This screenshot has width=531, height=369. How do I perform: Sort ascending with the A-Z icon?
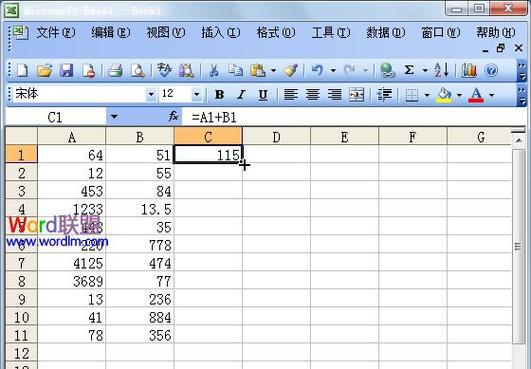click(x=442, y=70)
